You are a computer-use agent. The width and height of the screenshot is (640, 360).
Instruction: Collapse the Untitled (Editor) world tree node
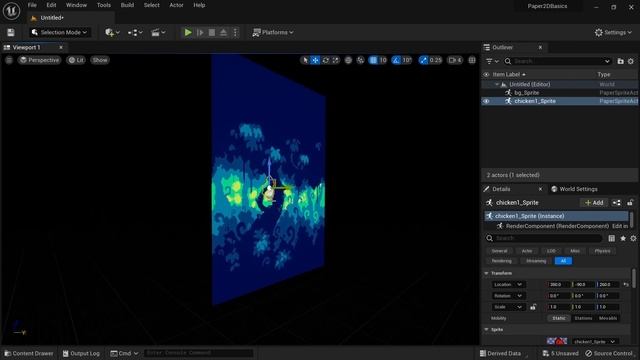tap(497, 84)
